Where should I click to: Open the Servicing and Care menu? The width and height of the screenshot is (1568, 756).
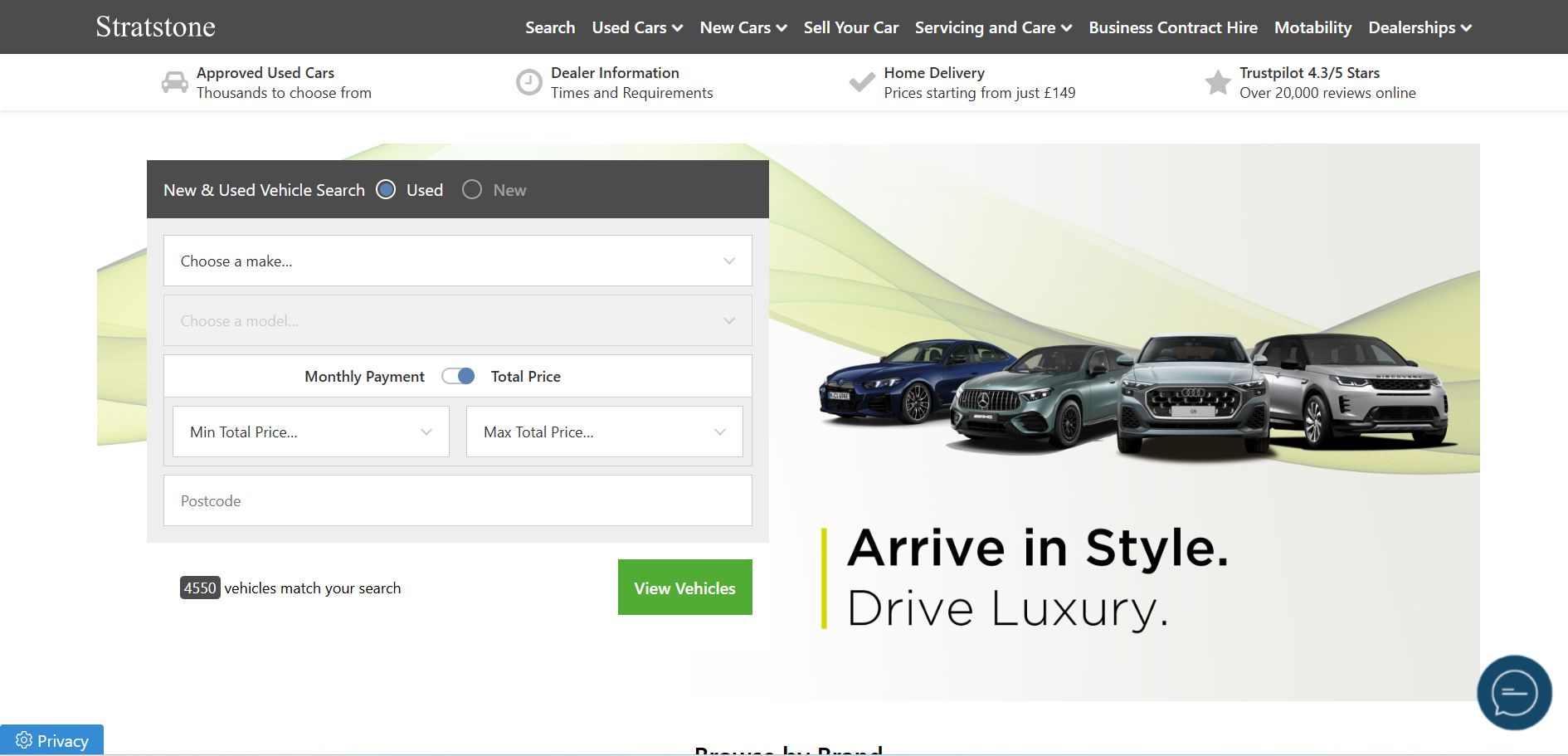point(992,27)
